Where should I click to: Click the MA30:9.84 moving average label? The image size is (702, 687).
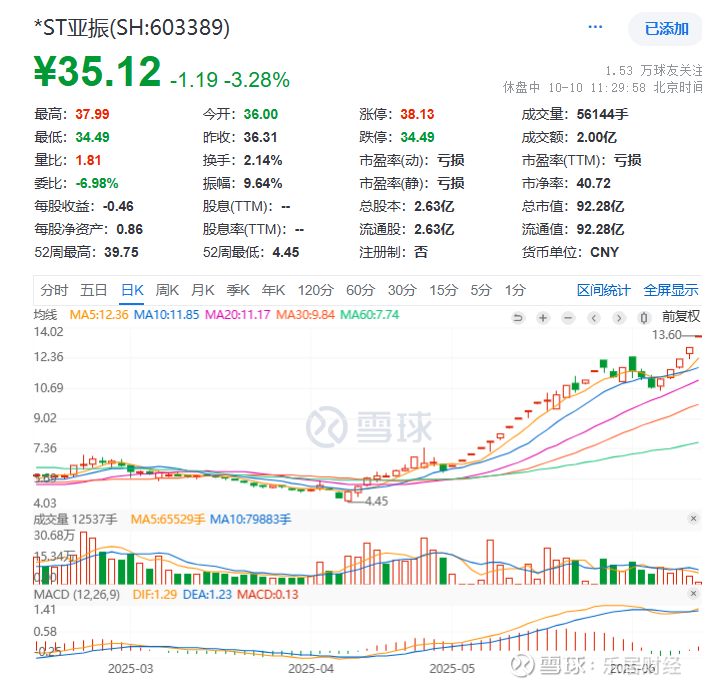305,315
